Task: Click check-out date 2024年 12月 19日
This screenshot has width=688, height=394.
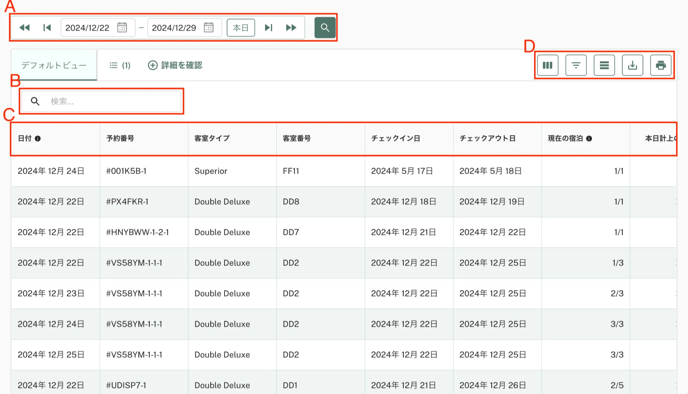Action: [x=492, y=202]
